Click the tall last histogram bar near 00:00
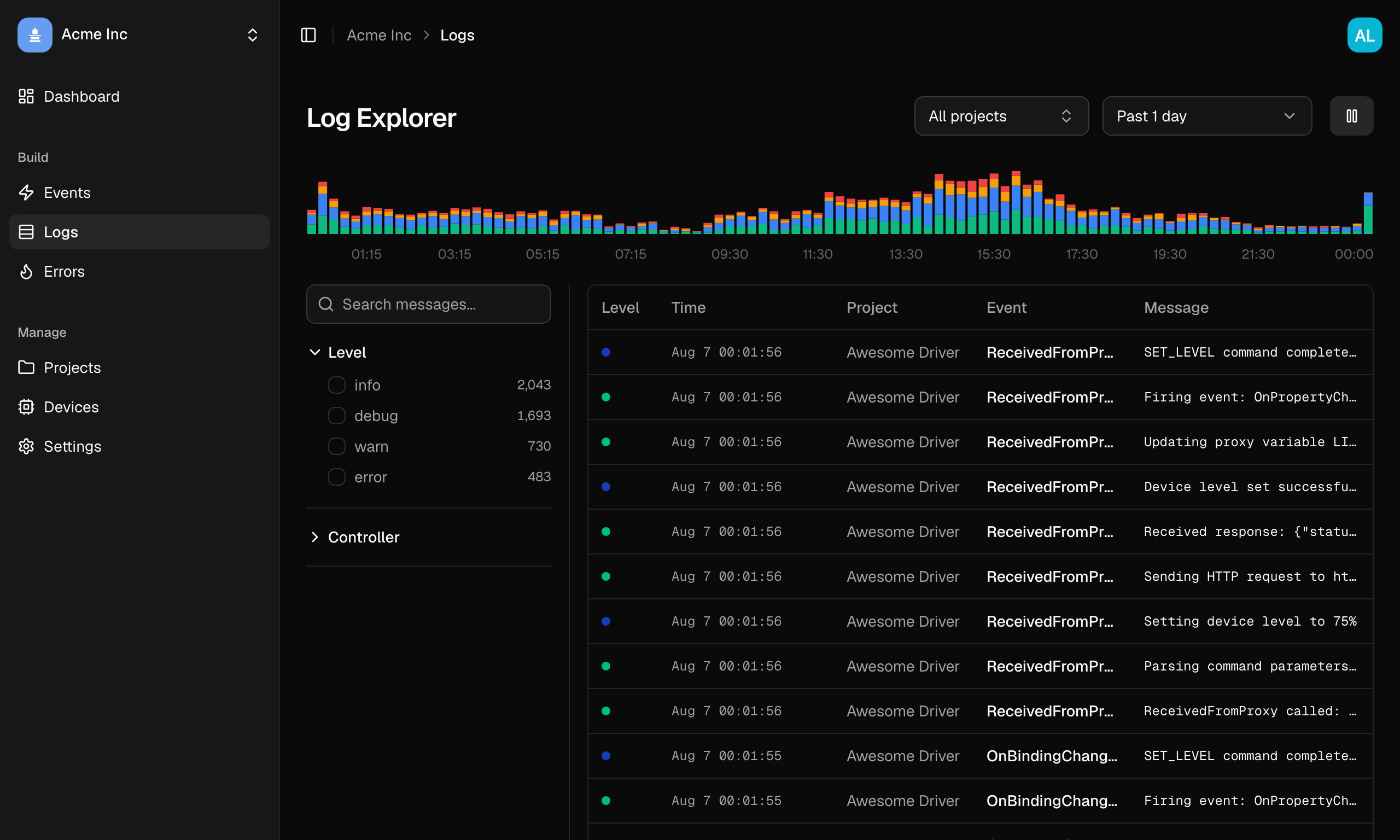Screen dimensions: 1400x840 1368,213
